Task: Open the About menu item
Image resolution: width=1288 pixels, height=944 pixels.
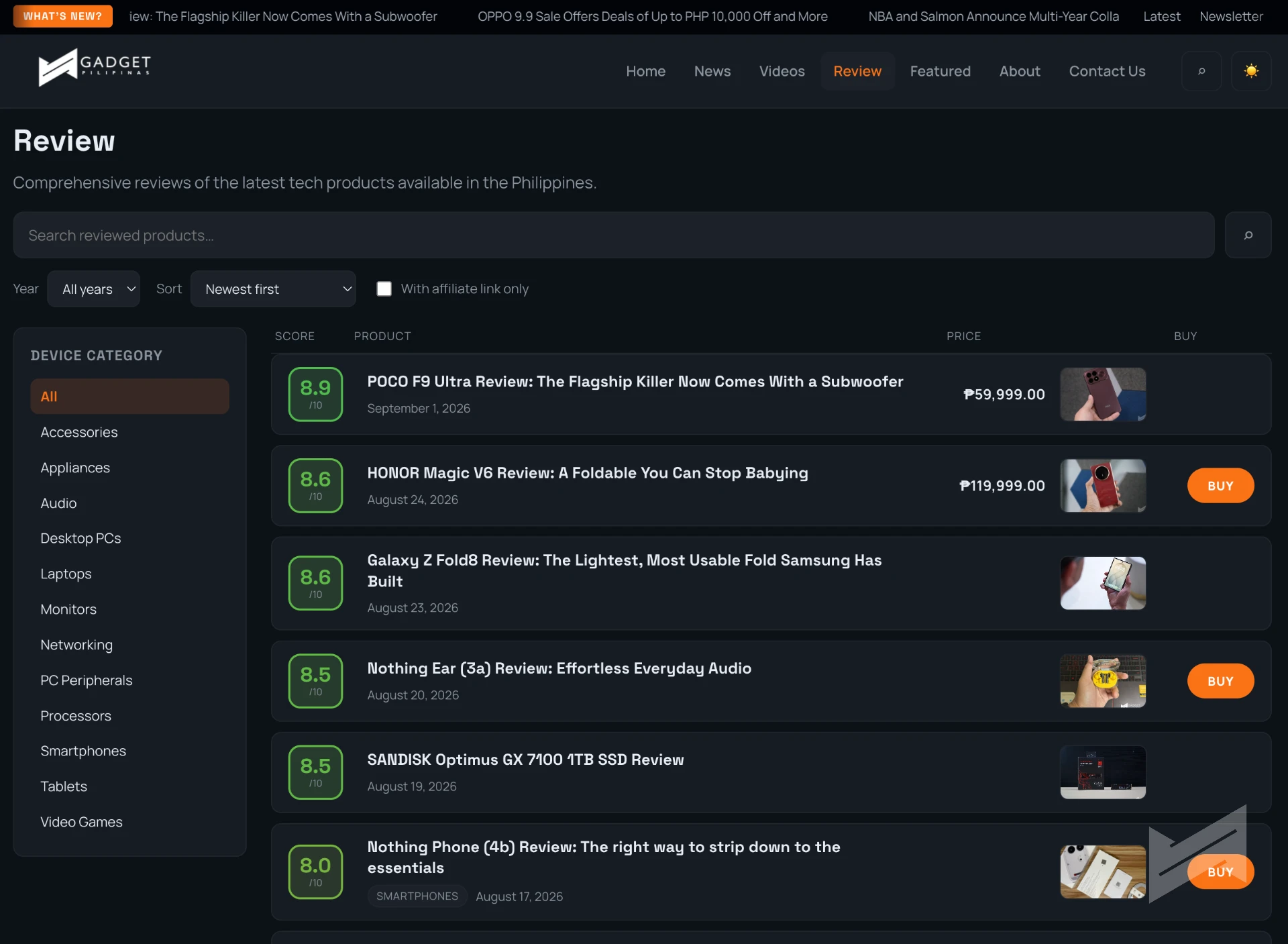Action: (x=1020, y=71)
